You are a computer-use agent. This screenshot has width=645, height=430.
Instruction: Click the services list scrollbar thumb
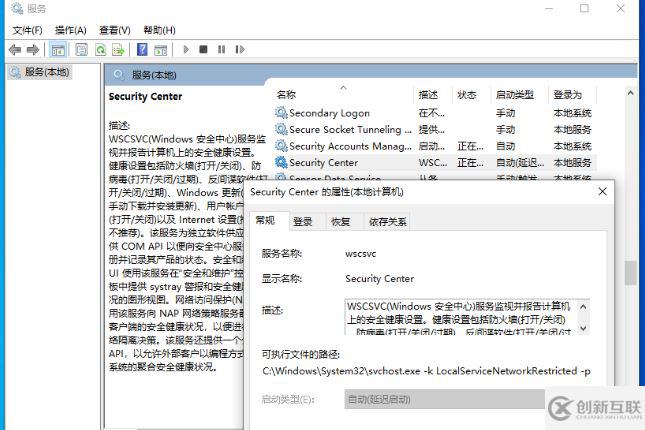(630, 273)
